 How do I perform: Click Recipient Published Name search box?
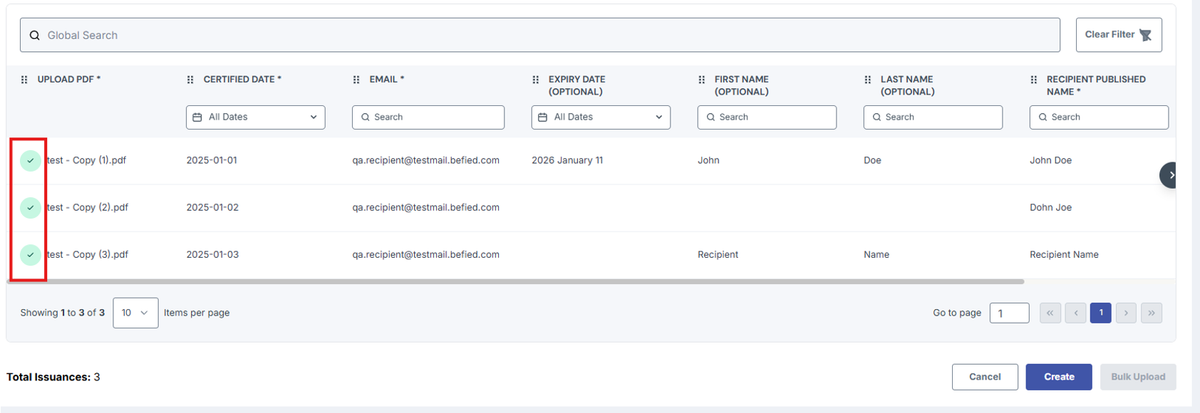(1099, 117)
